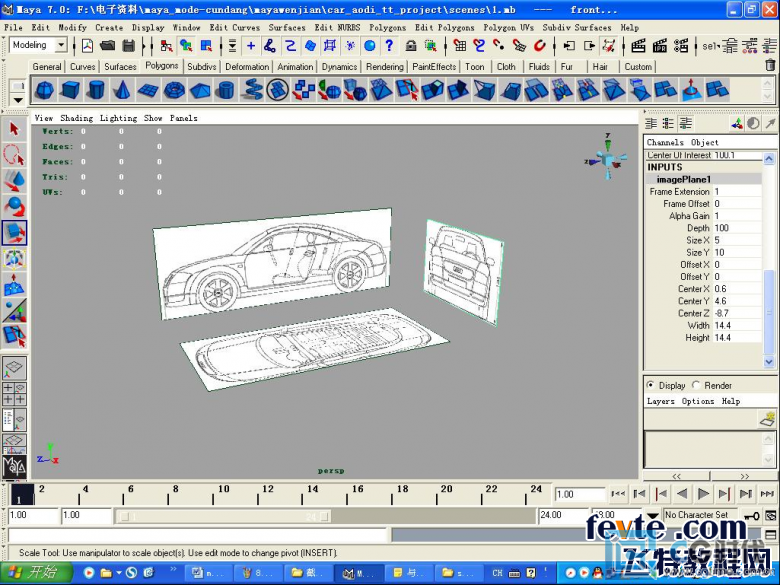Image resolution: width=780 pixels, height=585 pixels.
Task: Select the arrow Select tool
Action: pyautogui.click(x=14, y=129)
